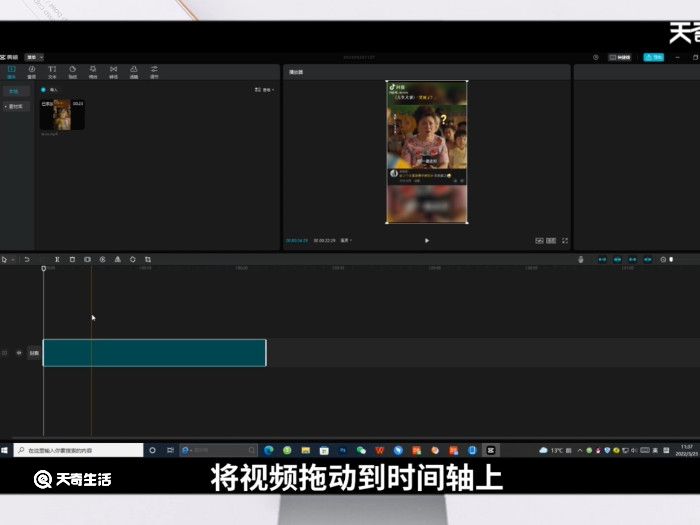
Task: Click the Delete (trash) icon
Action: point(72,259)
